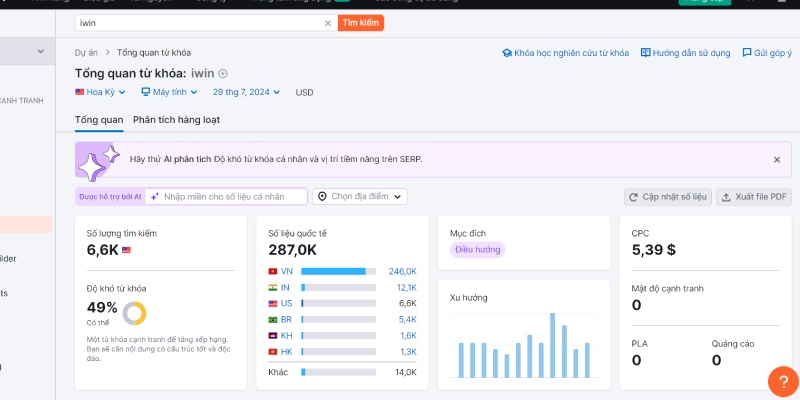Focus Nhập miền cho số liệu cá nhân field

pos(226,196)
